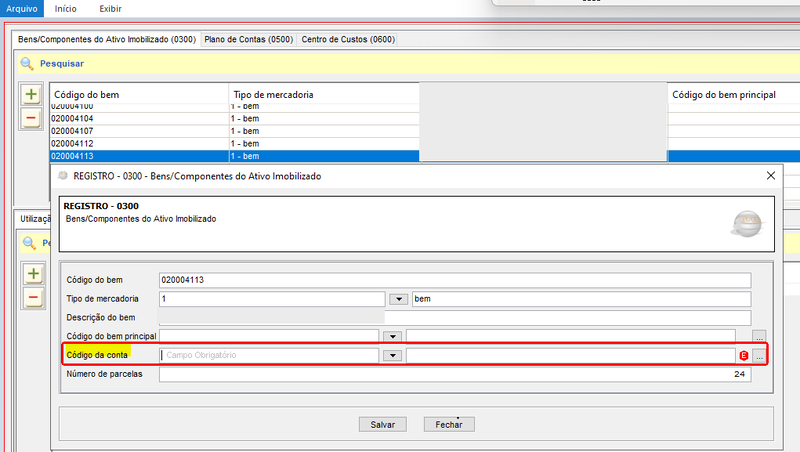Viewport: 800px width, 452px height.
Task: Click the Número de parcelas field
Action: [455, 374]
